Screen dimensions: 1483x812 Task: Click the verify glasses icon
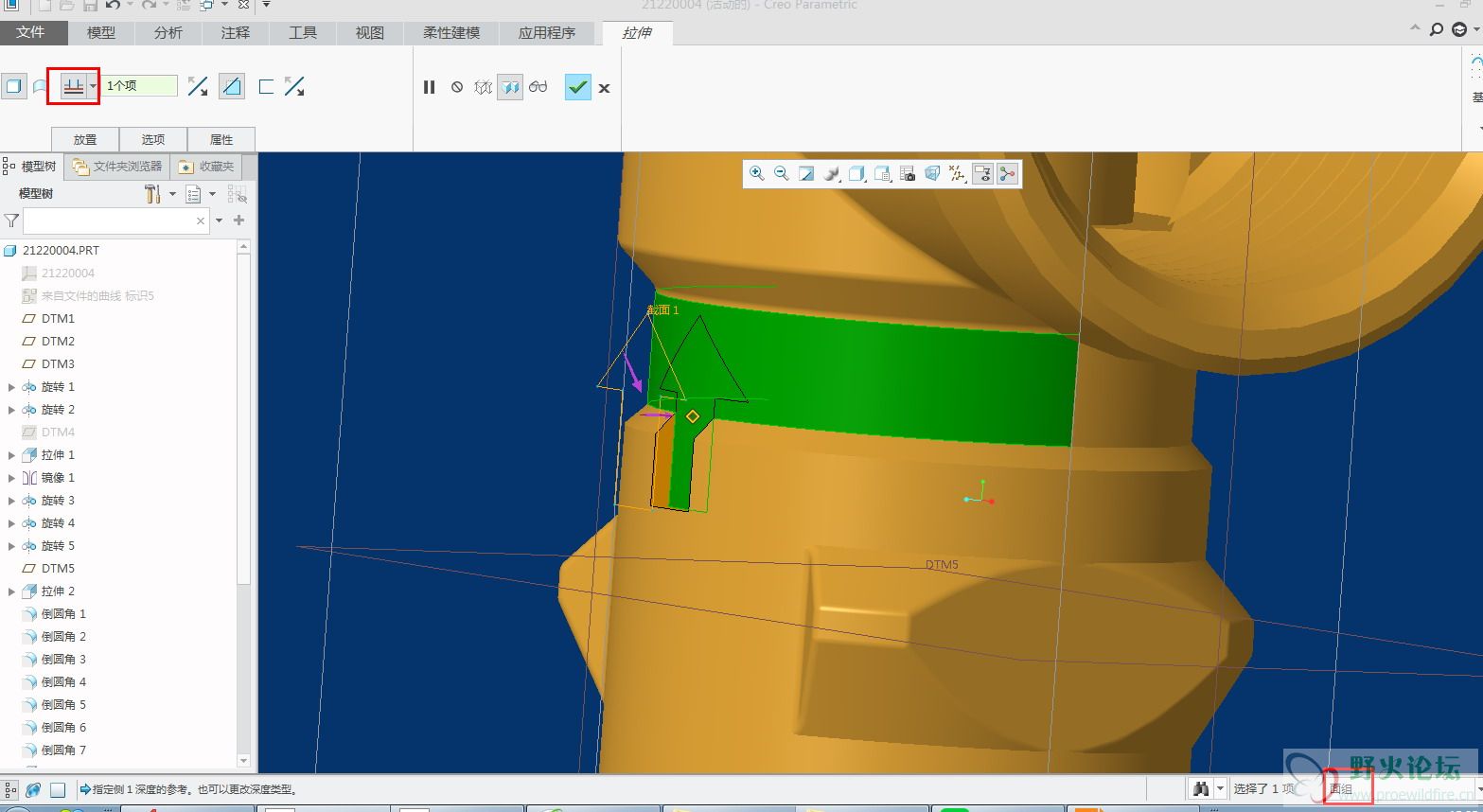click(x=538, y=87)
